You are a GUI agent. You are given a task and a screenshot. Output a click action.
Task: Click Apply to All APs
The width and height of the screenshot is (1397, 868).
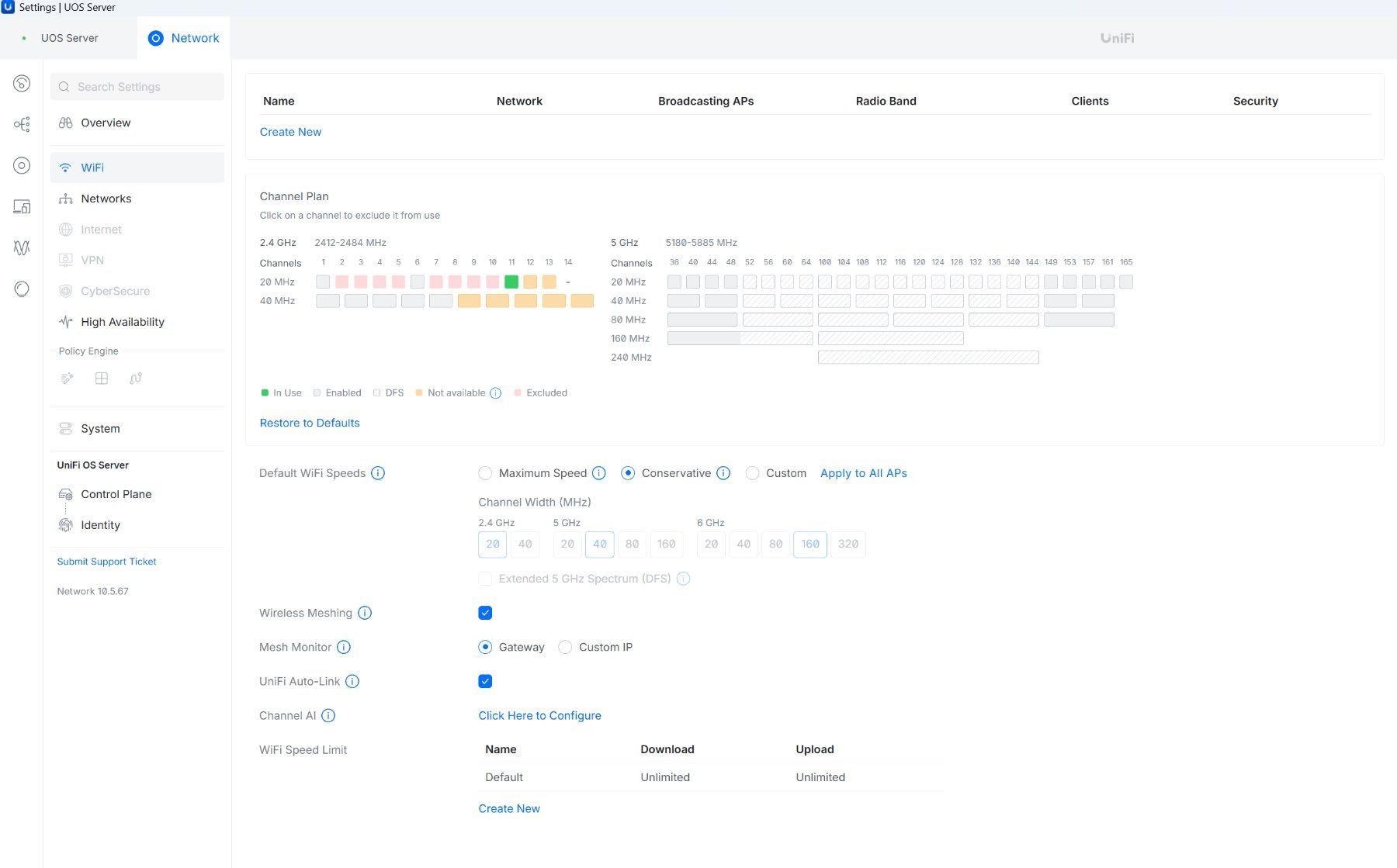click(x=864, y=473)
